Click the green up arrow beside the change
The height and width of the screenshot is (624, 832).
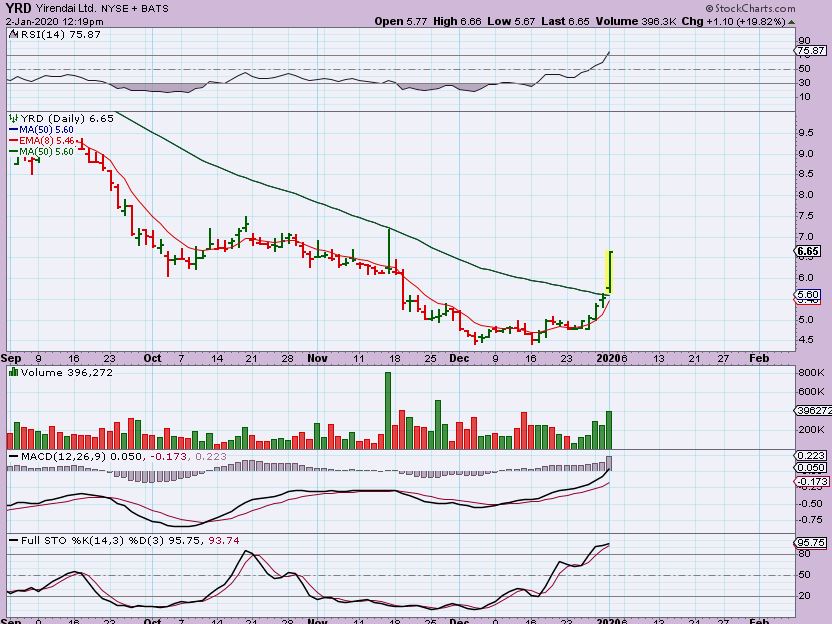point(791,22)
